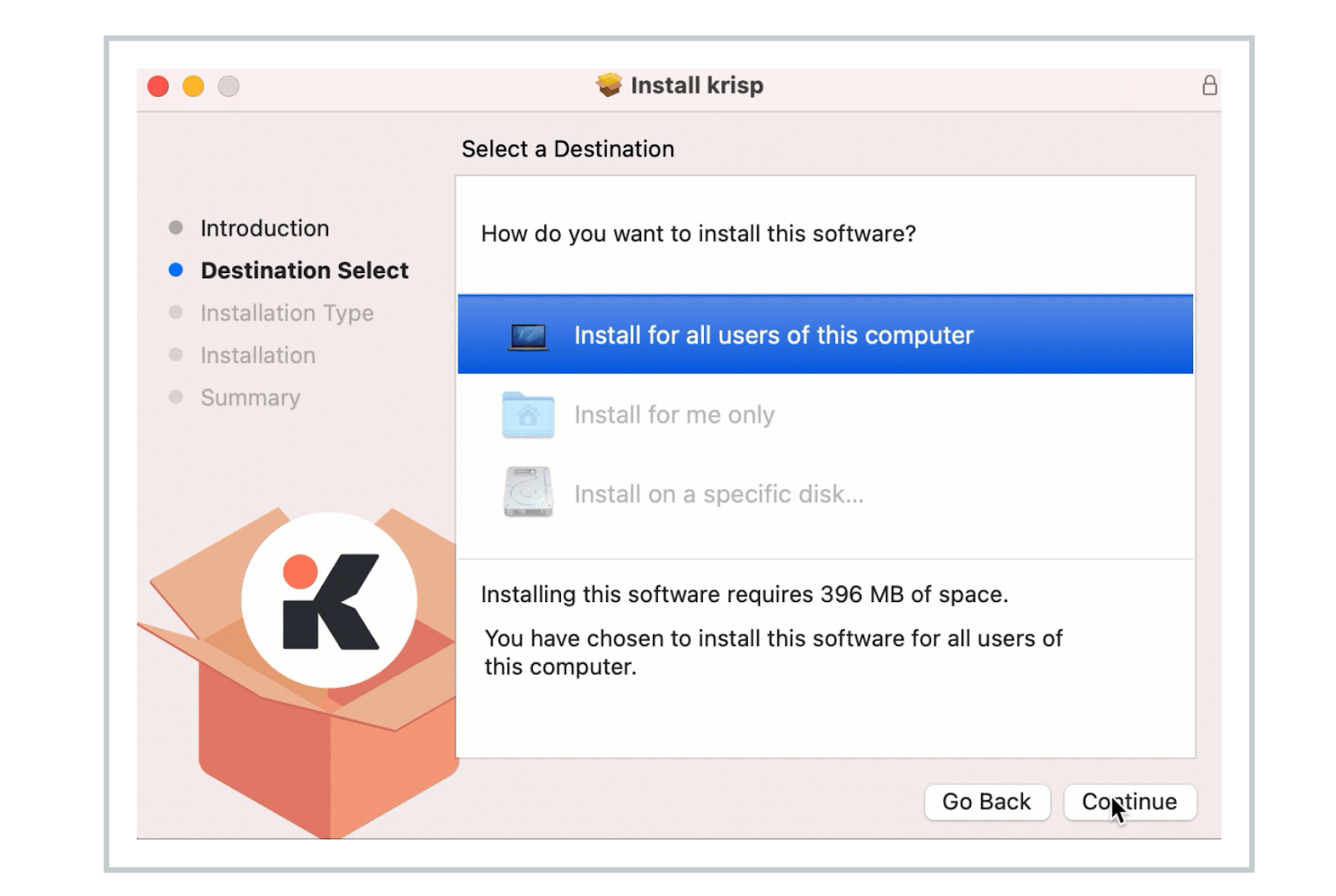Open the Introduction step in the sidebar
The image size is (1336, 896).
[264, 228]
